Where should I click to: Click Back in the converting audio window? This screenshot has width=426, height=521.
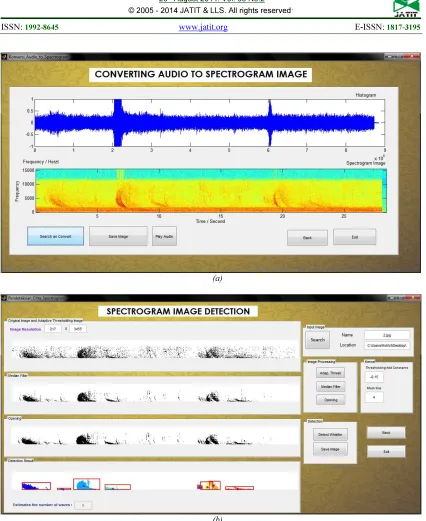307,238
